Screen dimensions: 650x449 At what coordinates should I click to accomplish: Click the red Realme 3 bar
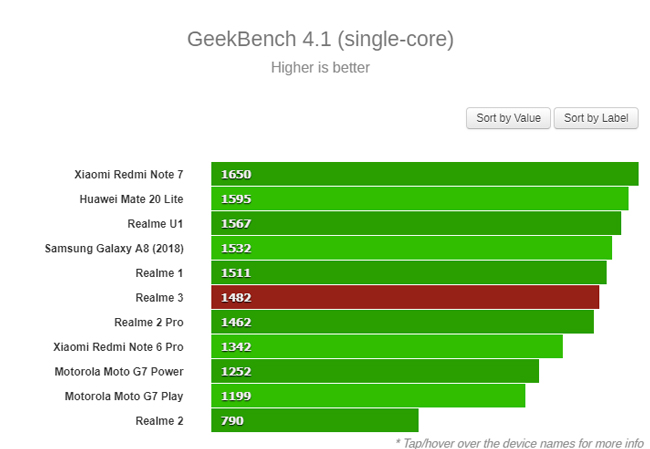(x=405, y=297)
